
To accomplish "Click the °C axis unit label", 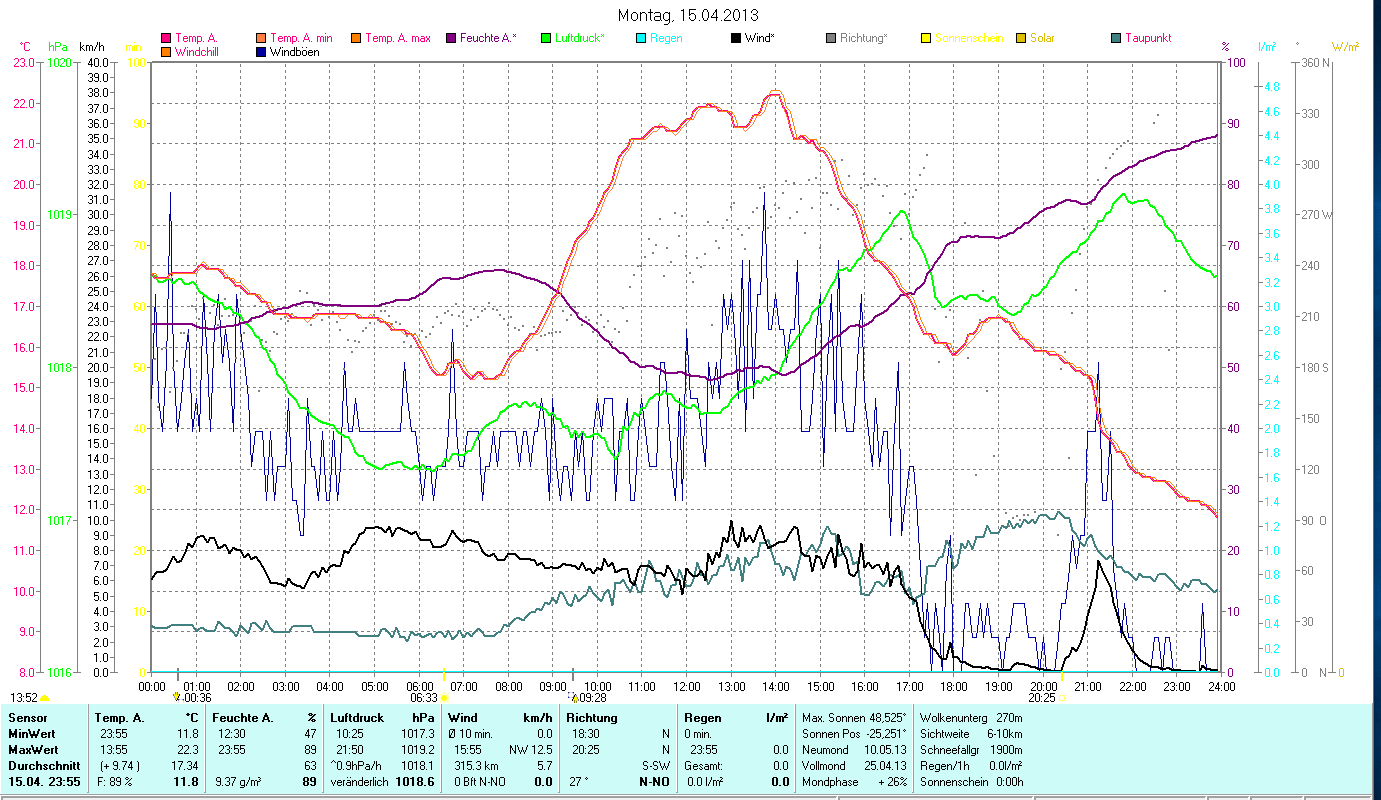I will coord(25,47).
